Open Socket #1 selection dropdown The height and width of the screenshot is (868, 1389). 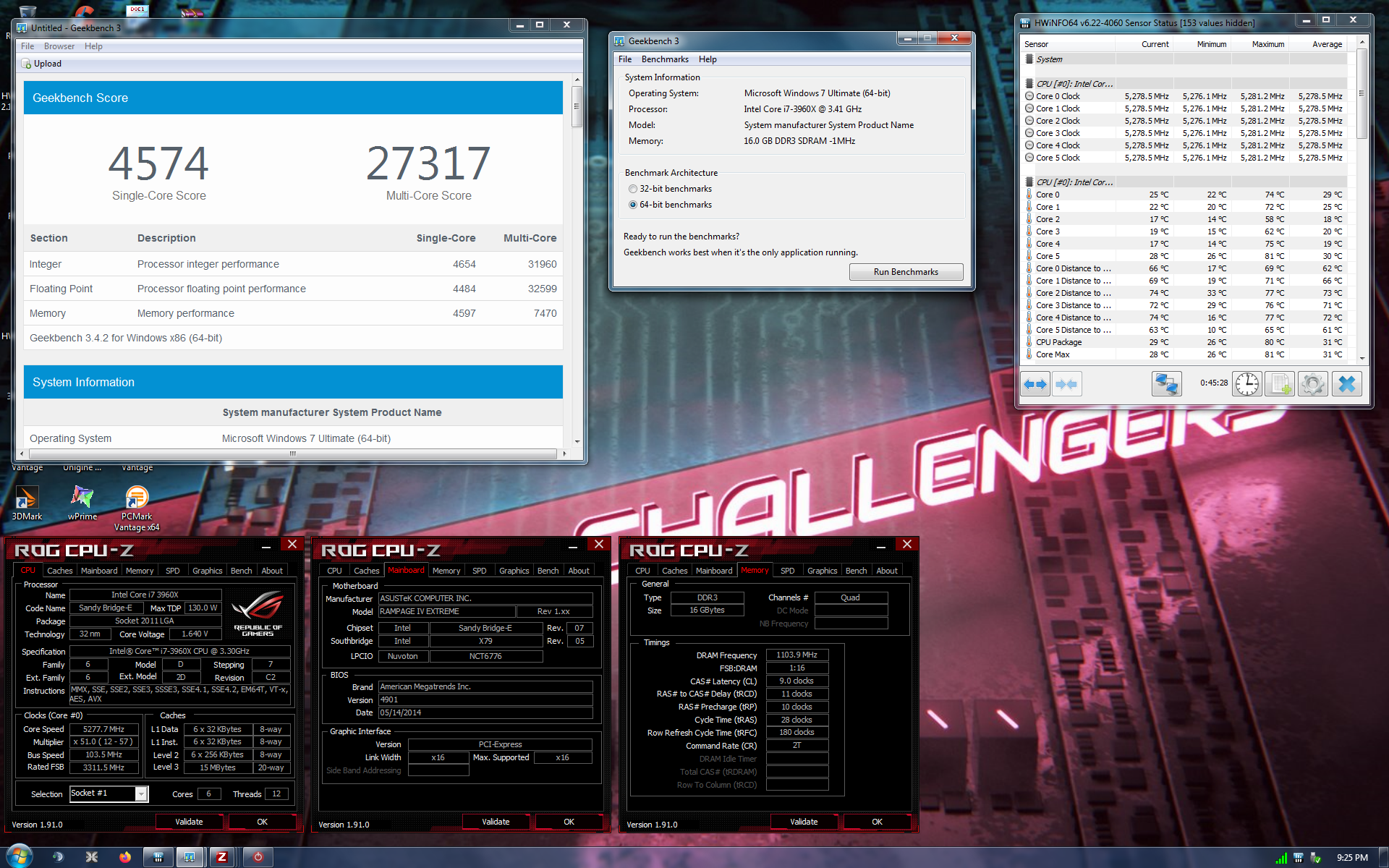tap(141, 794)
